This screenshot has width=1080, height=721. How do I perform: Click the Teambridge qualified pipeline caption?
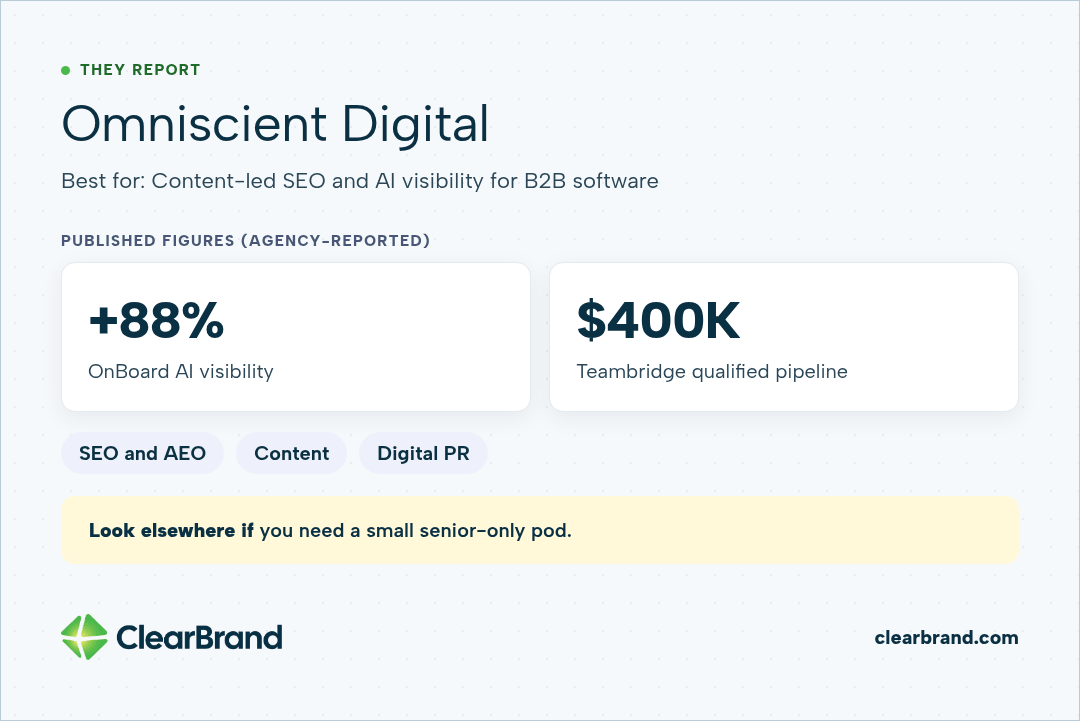click(712, 372)
